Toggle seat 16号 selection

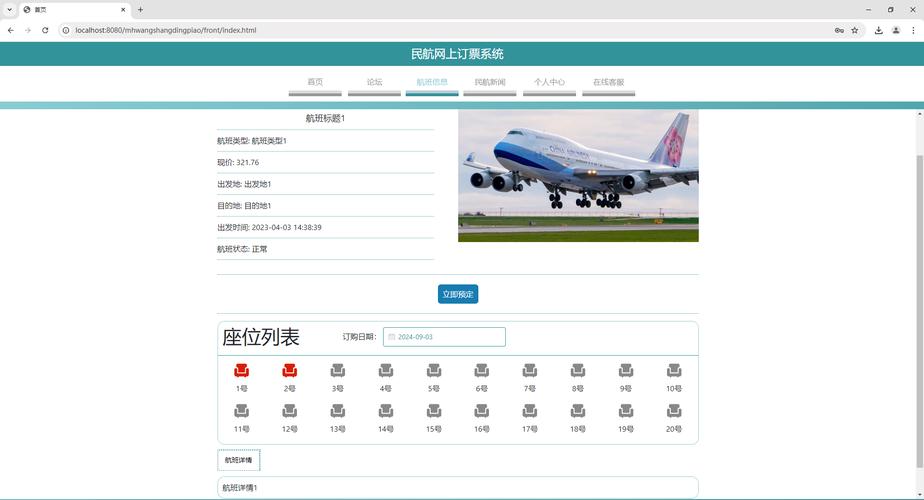tap(481, 411)
